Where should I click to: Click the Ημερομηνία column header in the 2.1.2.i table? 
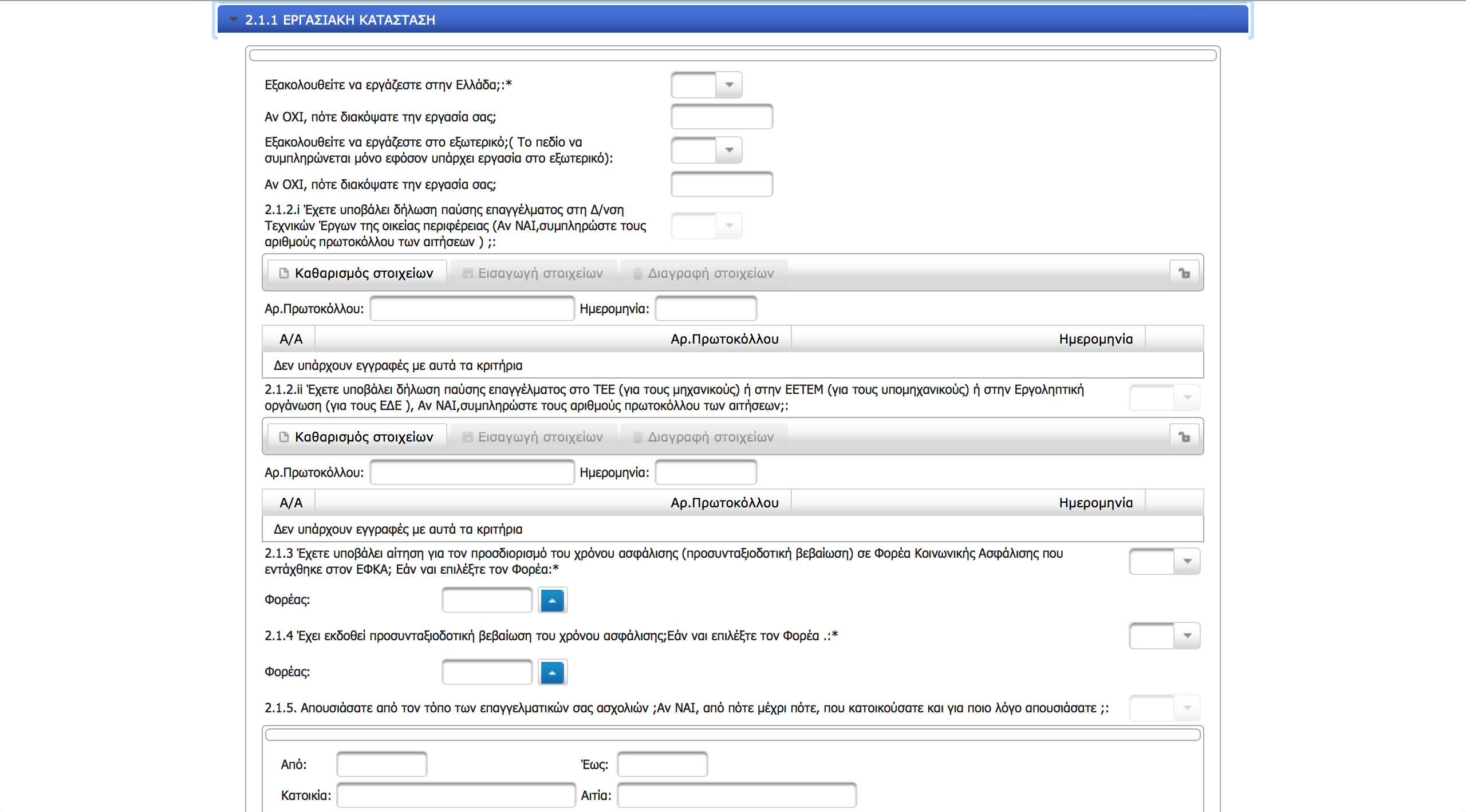coord(1095,339)
